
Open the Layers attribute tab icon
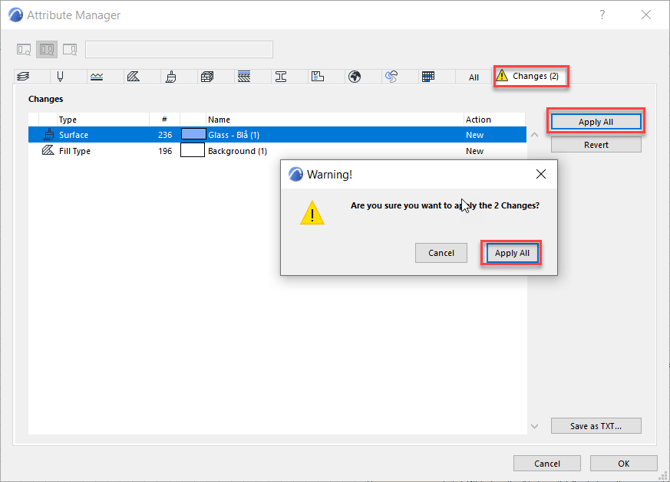(24, 77)
